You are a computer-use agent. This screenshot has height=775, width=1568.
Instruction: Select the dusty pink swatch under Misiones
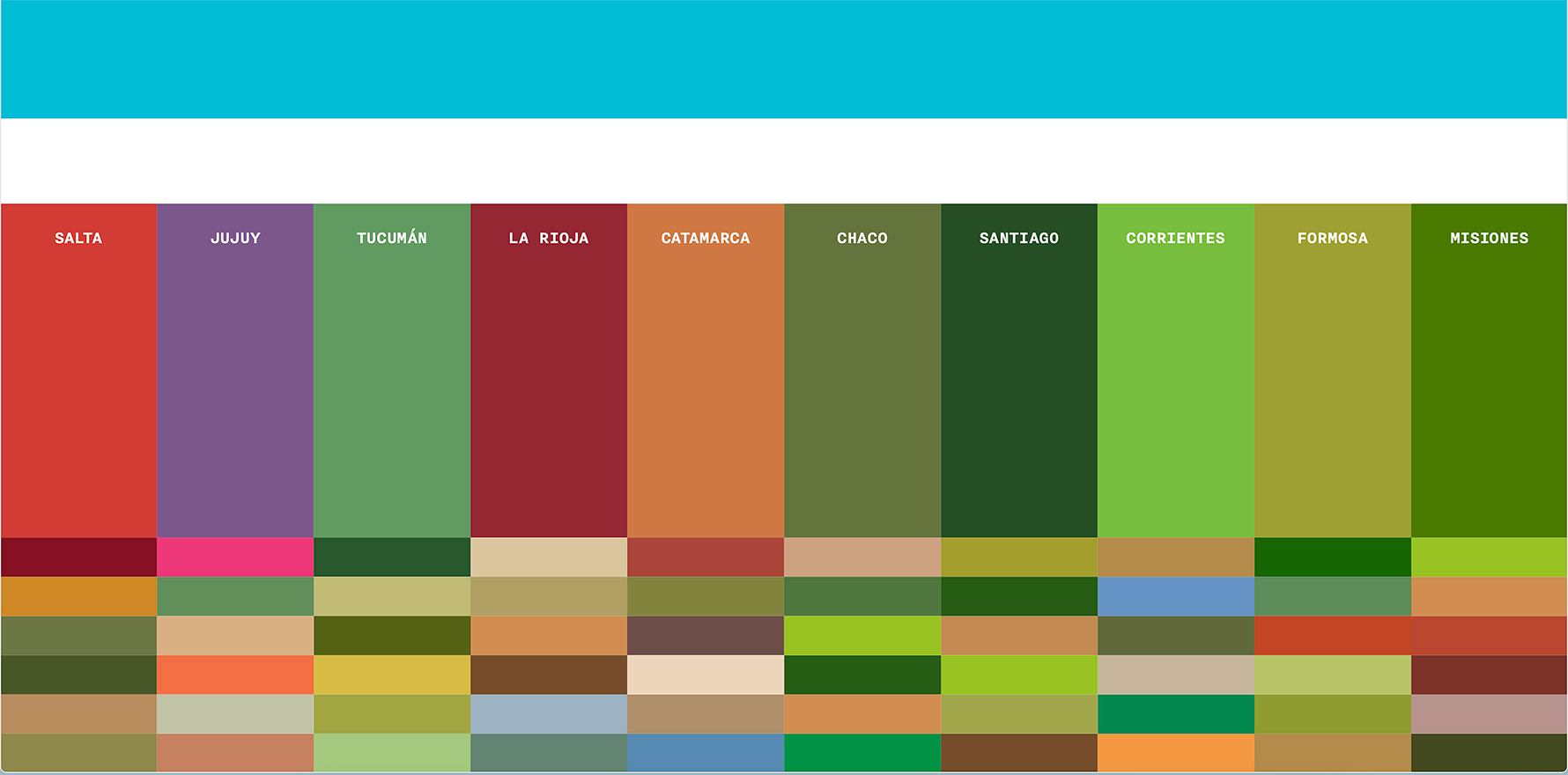[1489, 713]
